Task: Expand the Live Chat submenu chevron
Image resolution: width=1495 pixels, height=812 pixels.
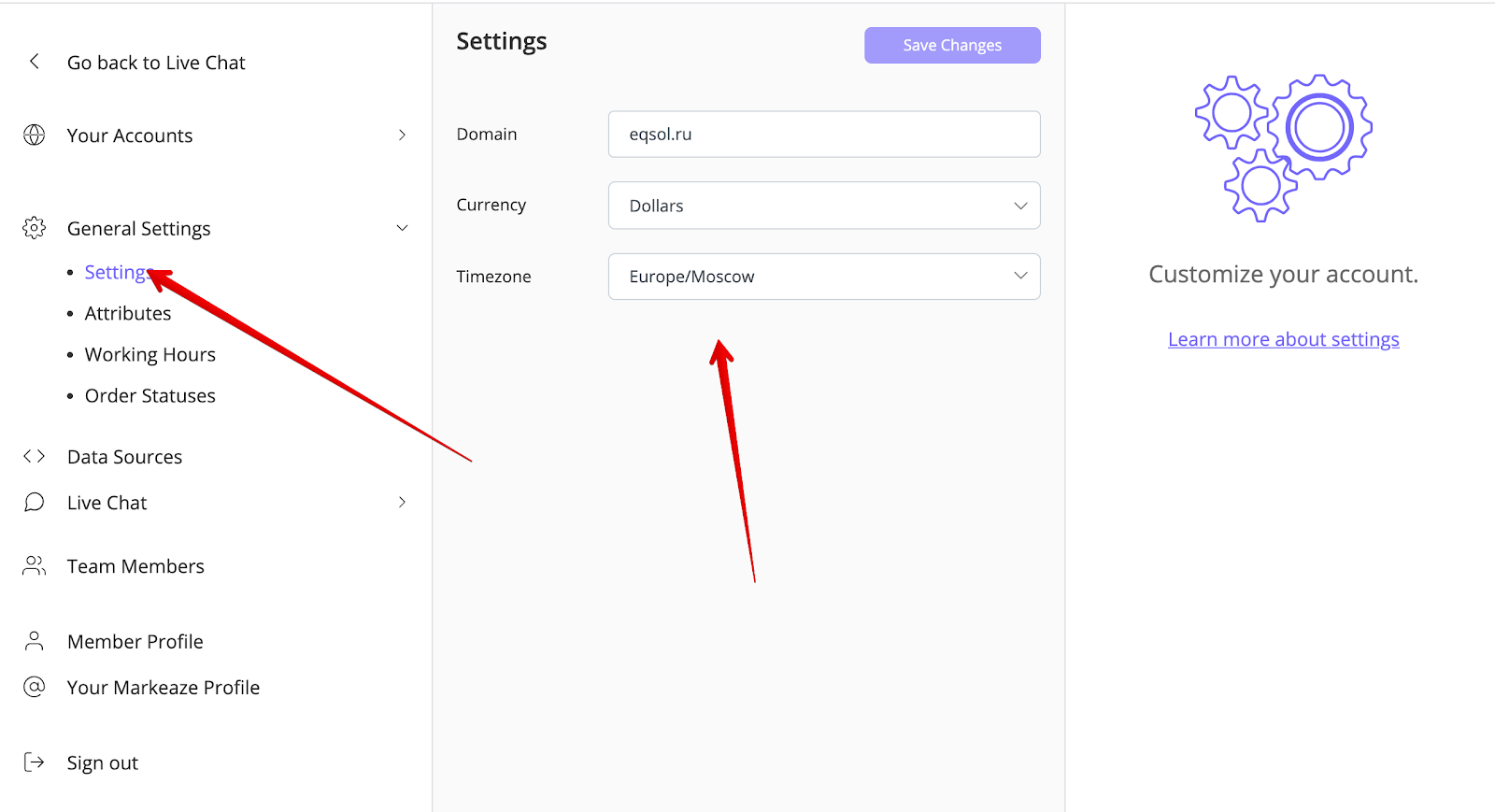Action: pyautogui.click(x=402, y=503)
